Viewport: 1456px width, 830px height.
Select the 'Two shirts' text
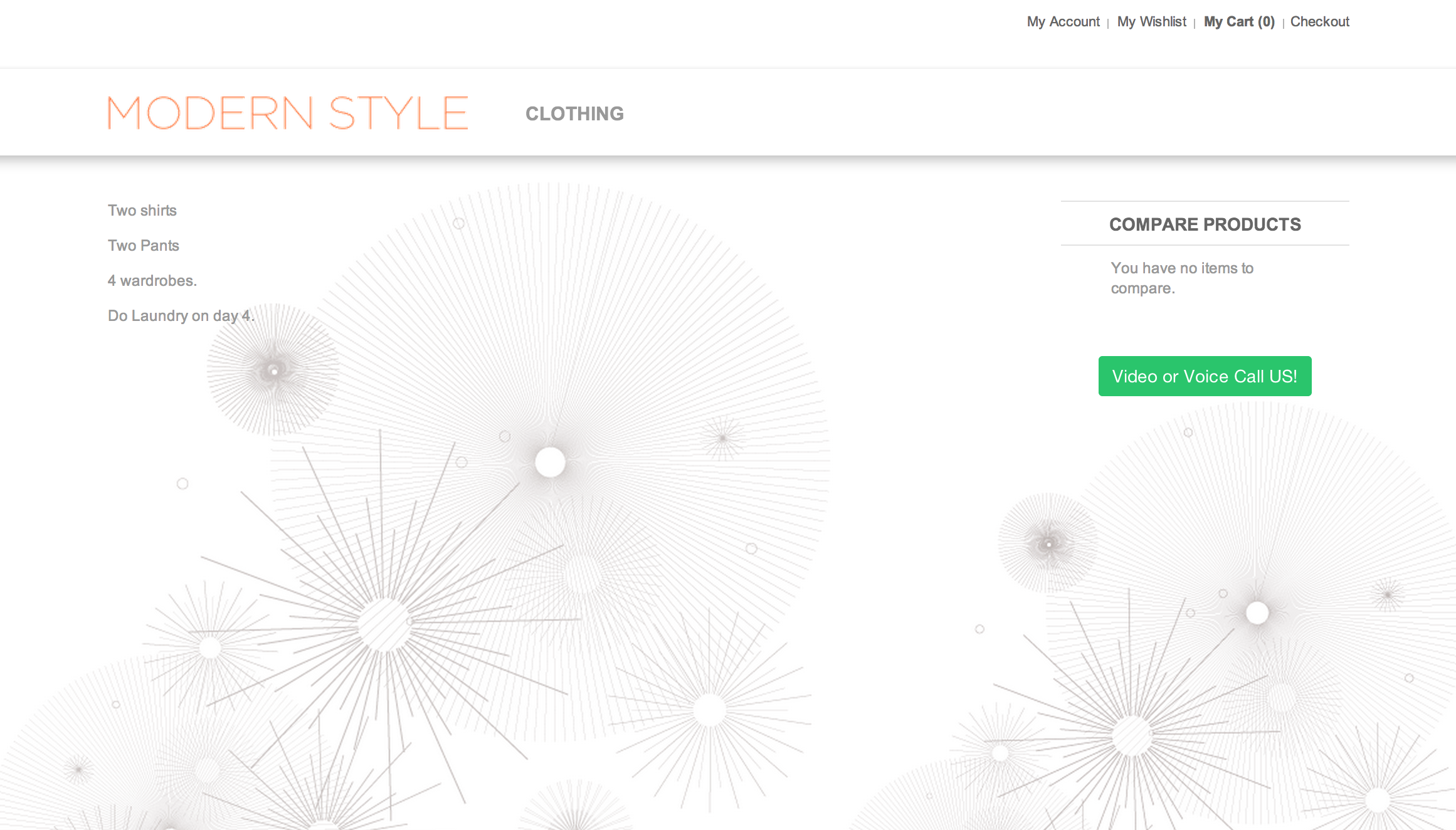tap(142, 211)
